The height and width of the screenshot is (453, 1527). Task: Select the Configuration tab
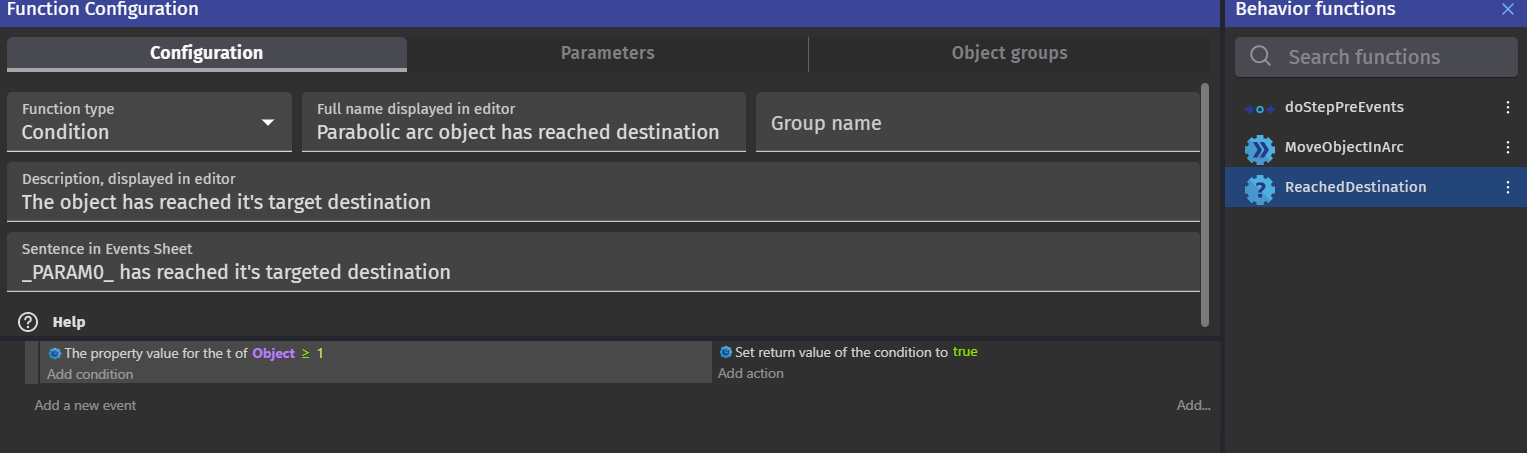pyautogui.click(x=206, y=54)
